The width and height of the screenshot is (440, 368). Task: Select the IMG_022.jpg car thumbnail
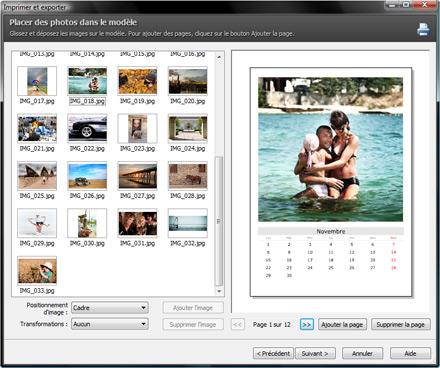(87, 128)
